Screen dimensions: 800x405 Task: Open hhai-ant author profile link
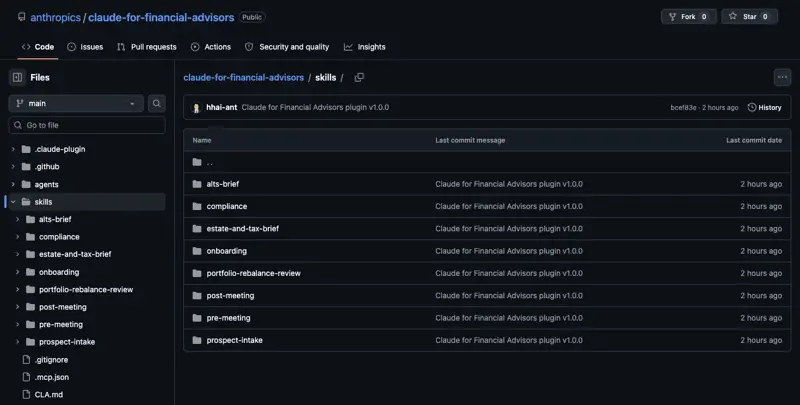coord(221,108)
